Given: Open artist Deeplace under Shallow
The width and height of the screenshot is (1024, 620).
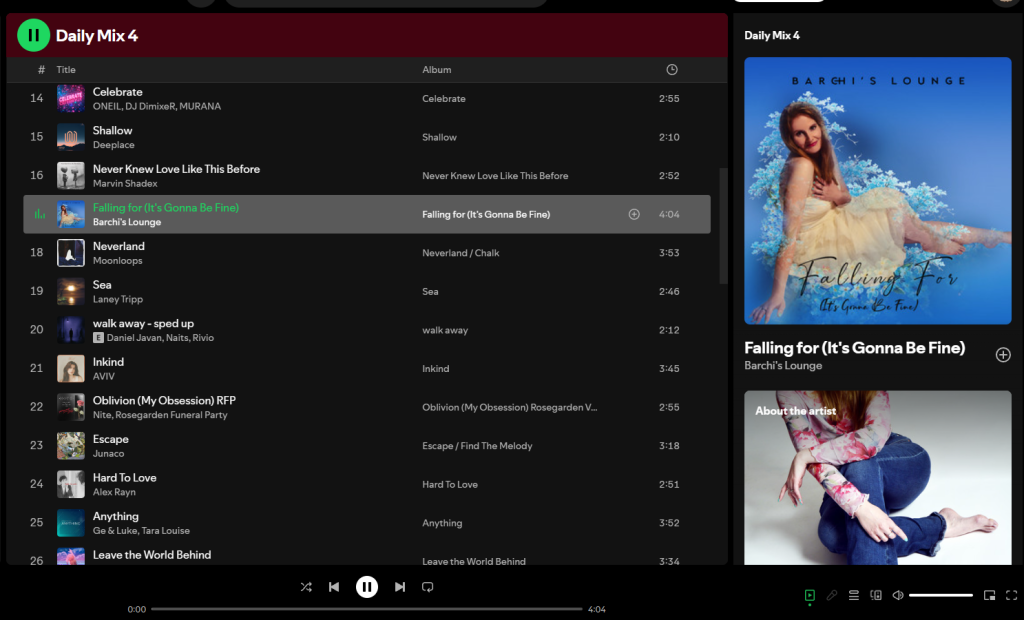Looking at the screenshot, I should [x=114, y=145].
